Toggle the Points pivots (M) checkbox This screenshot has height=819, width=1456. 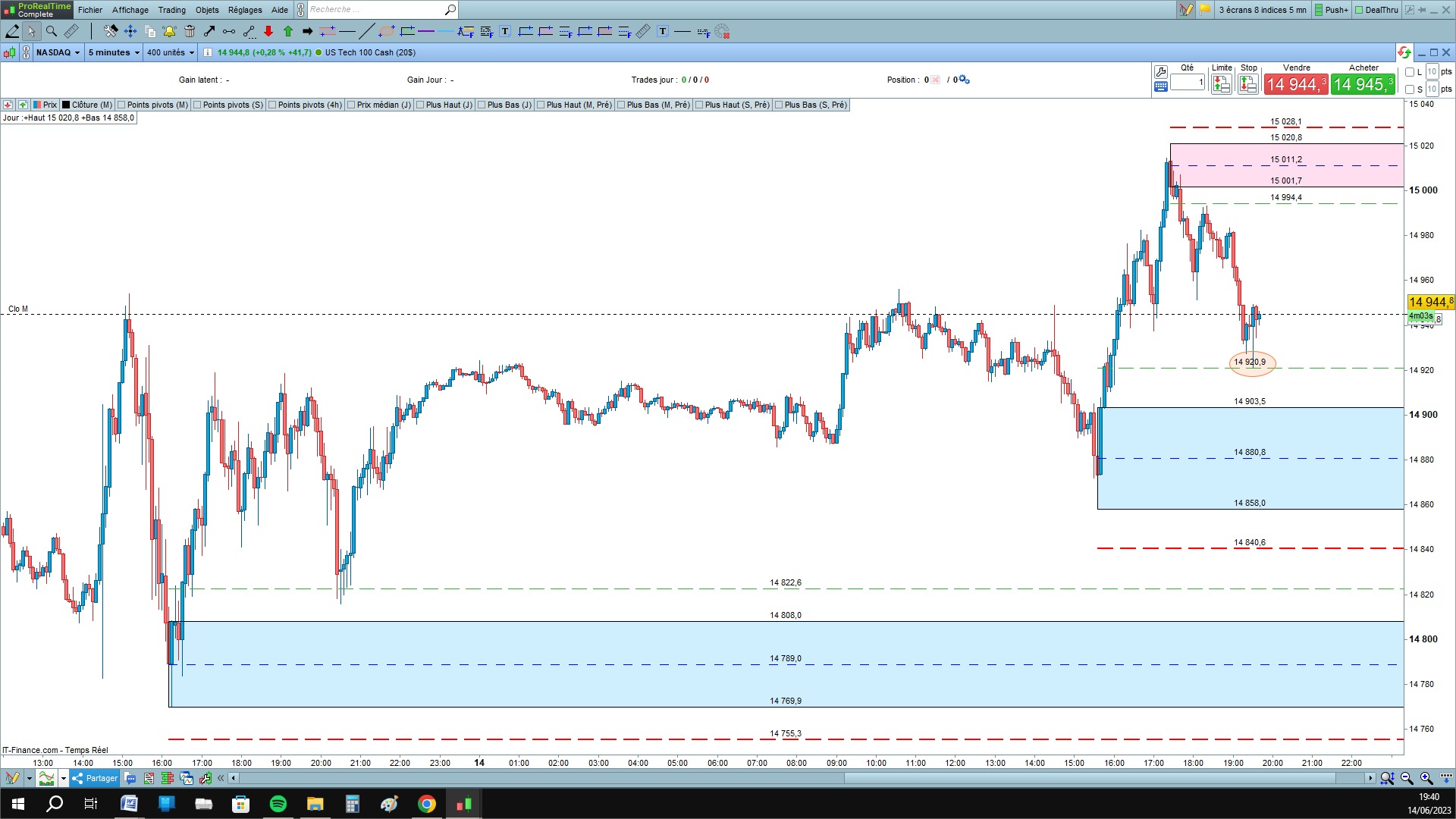[122, 105]
